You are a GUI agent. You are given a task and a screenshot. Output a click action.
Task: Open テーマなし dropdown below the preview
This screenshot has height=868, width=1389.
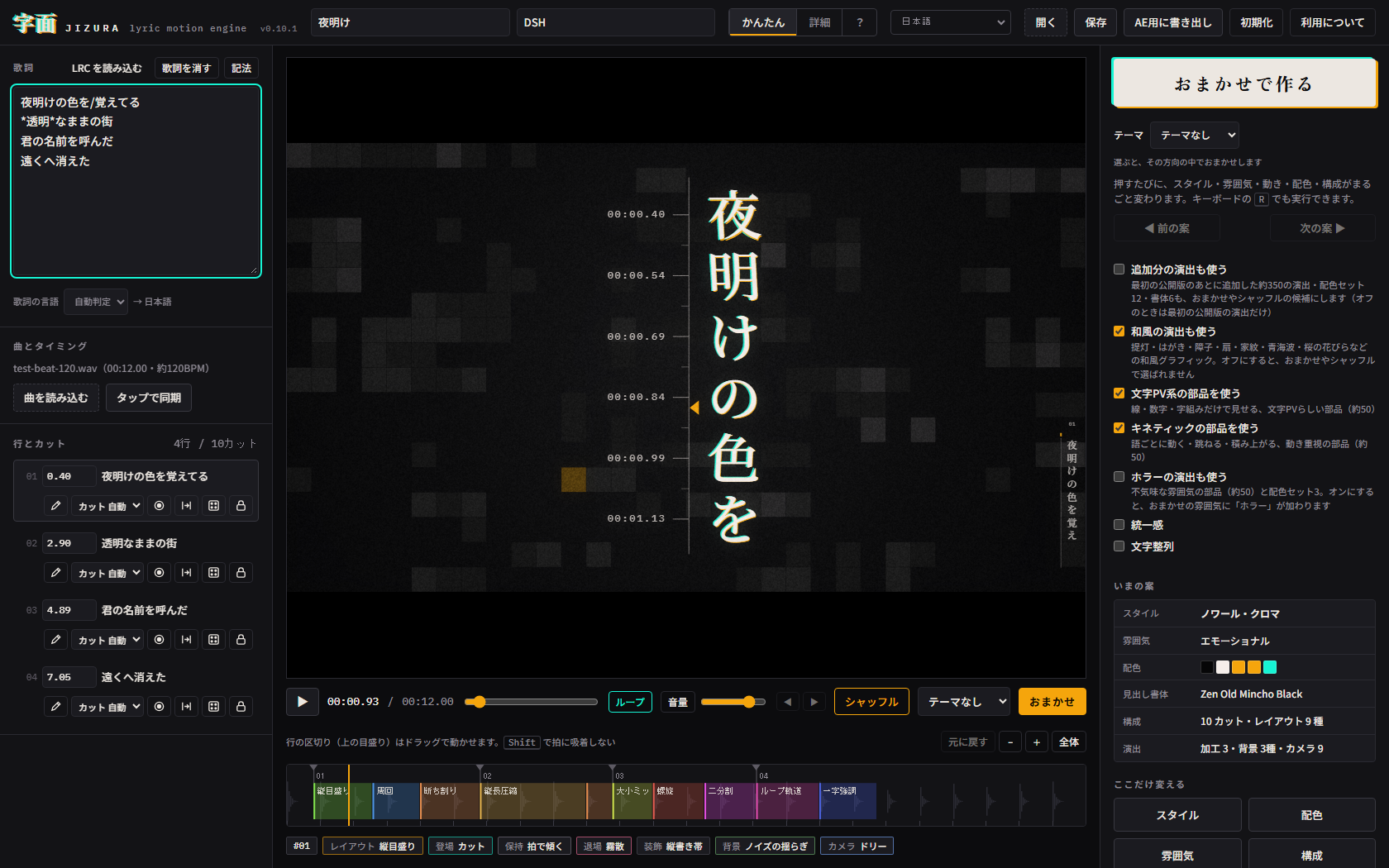click(964, 702)
